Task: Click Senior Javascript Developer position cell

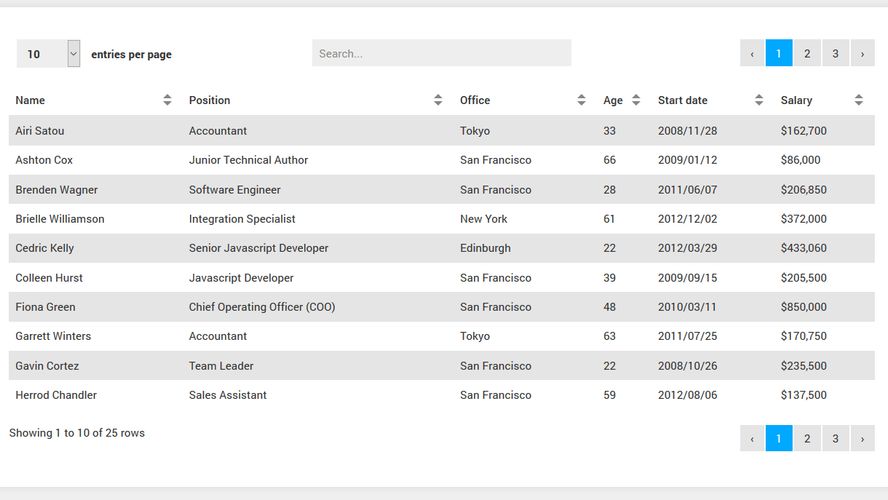Action: 259,248
